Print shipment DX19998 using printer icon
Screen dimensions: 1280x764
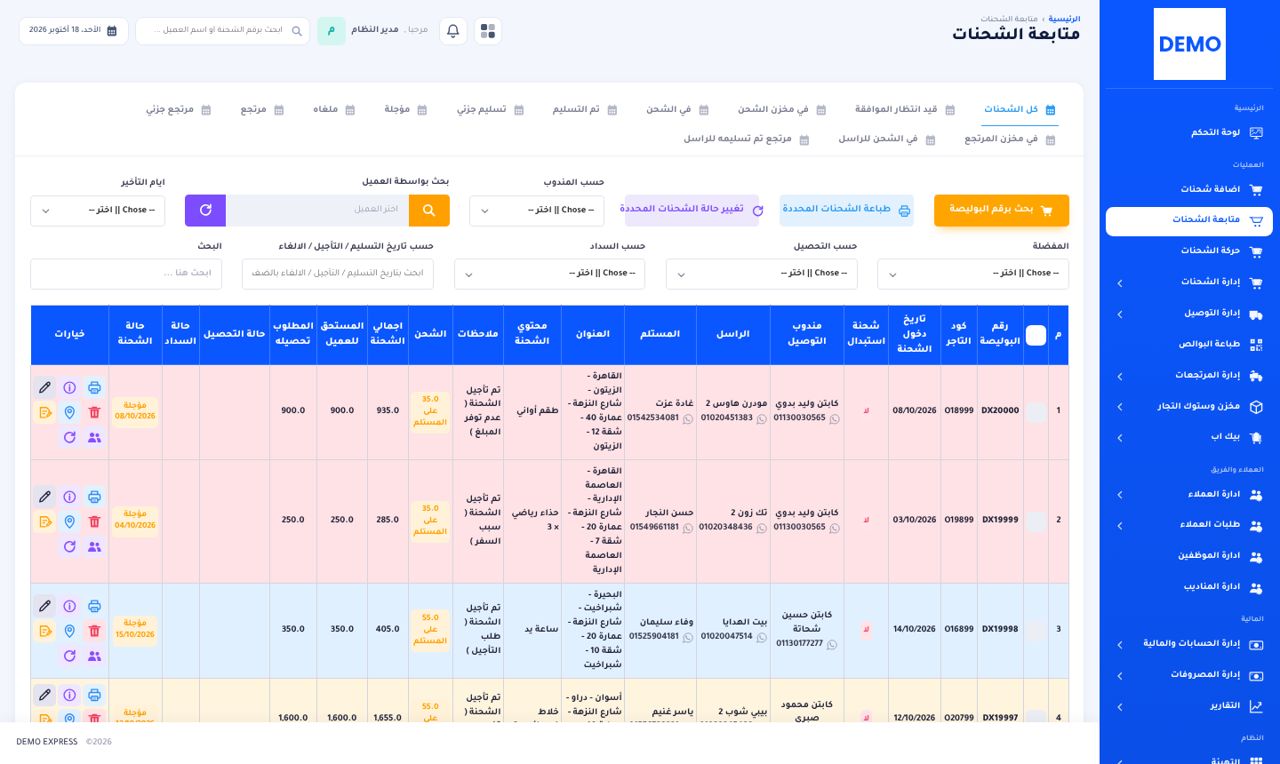[94, 606]
